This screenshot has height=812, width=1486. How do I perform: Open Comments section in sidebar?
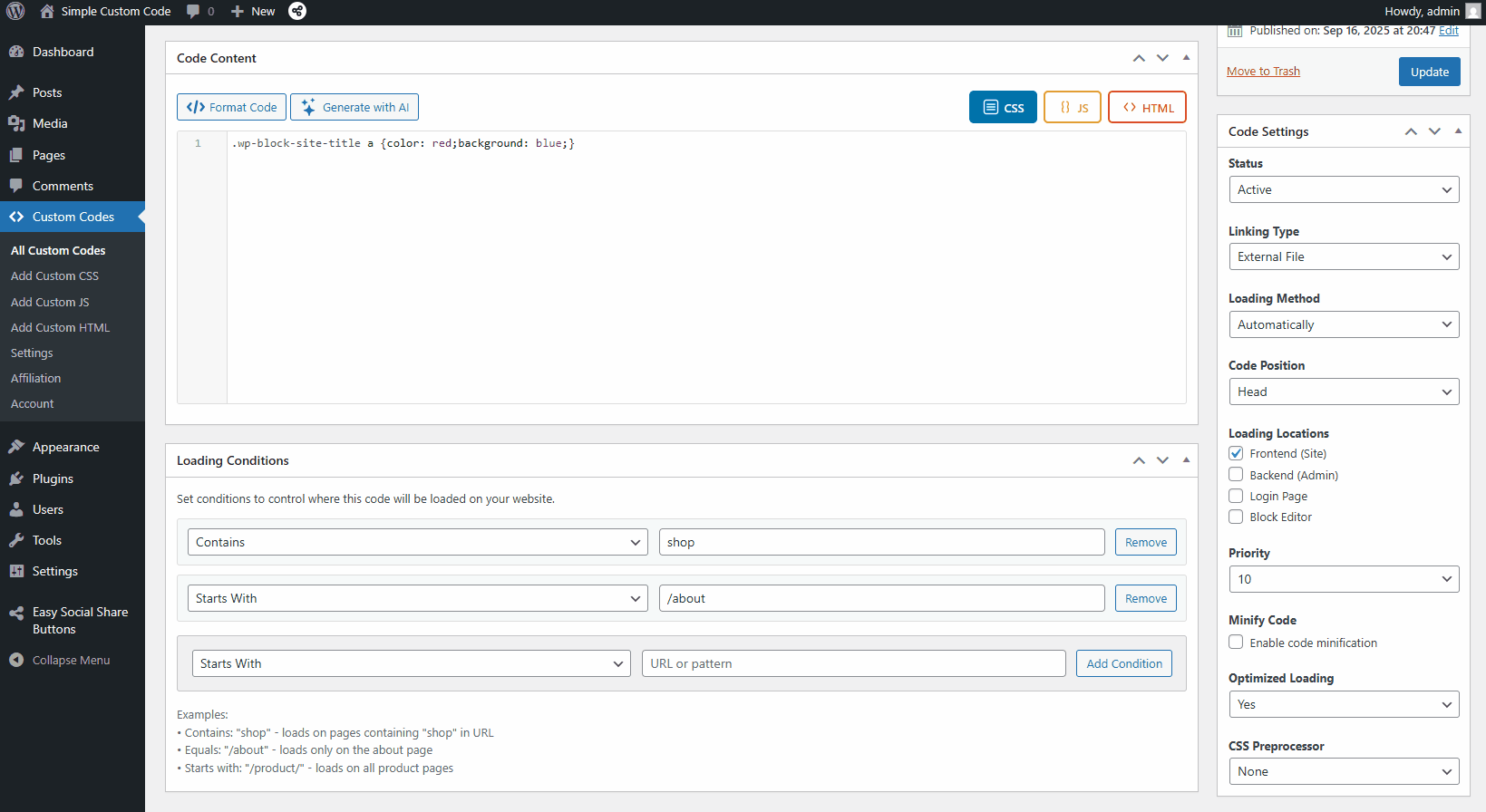(73, 186)
